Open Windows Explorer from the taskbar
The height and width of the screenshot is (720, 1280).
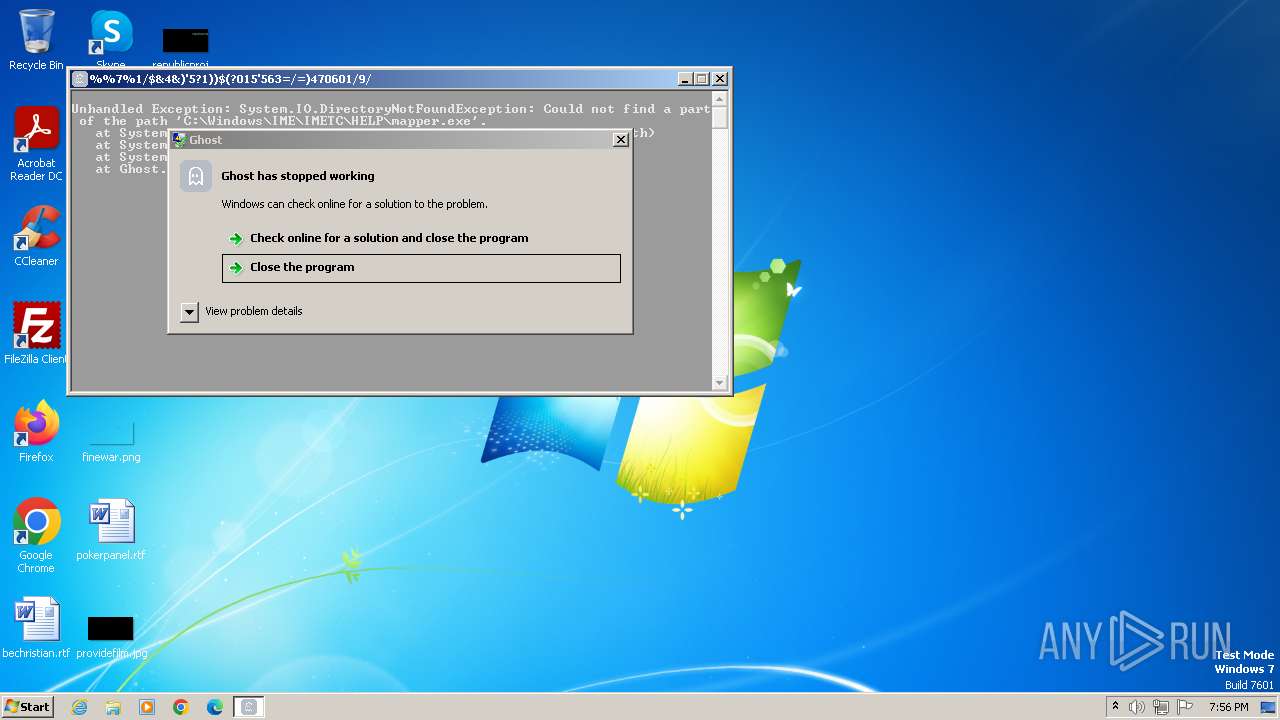coord(113,707)
